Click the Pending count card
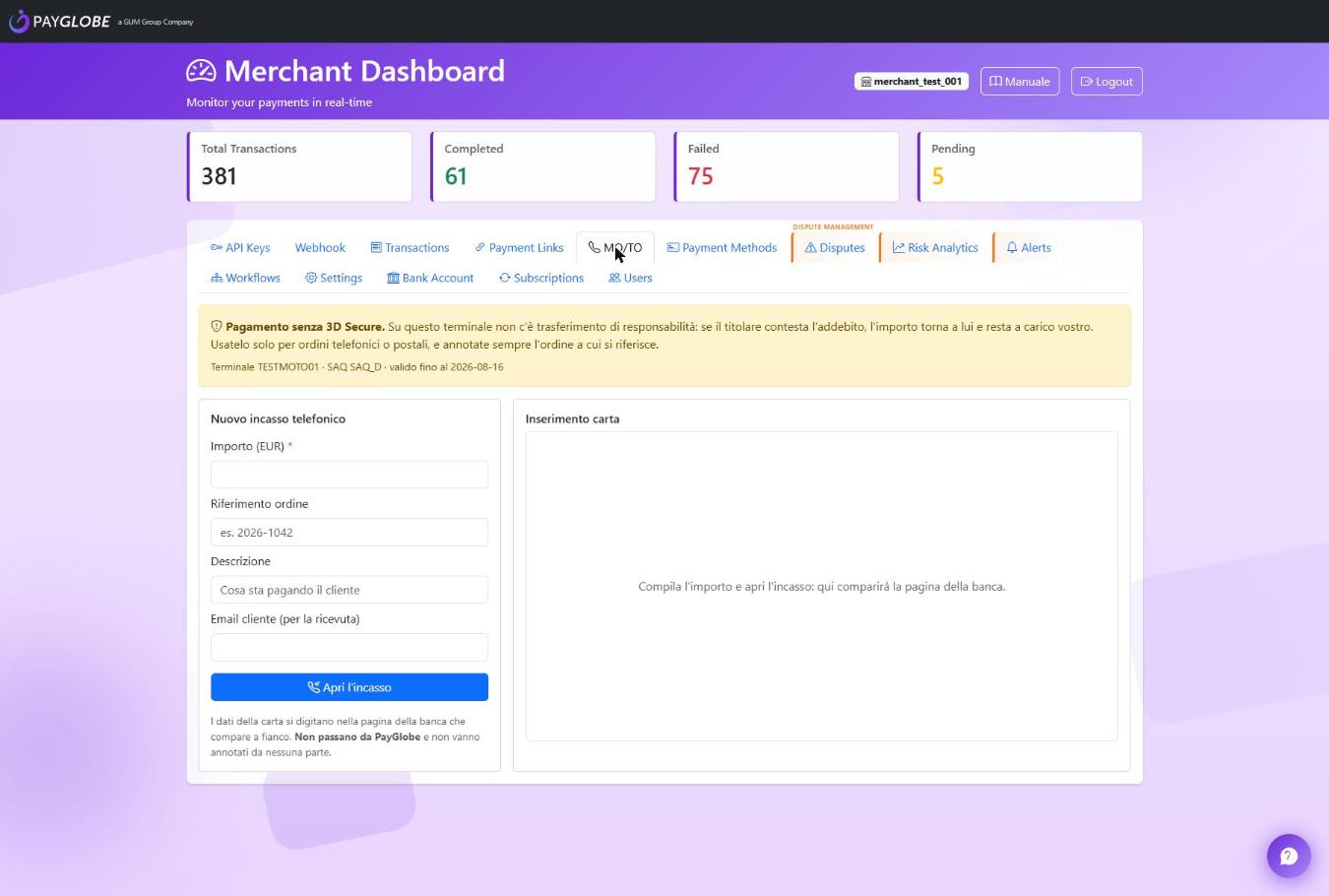1329x896 pixels. 1030,166
